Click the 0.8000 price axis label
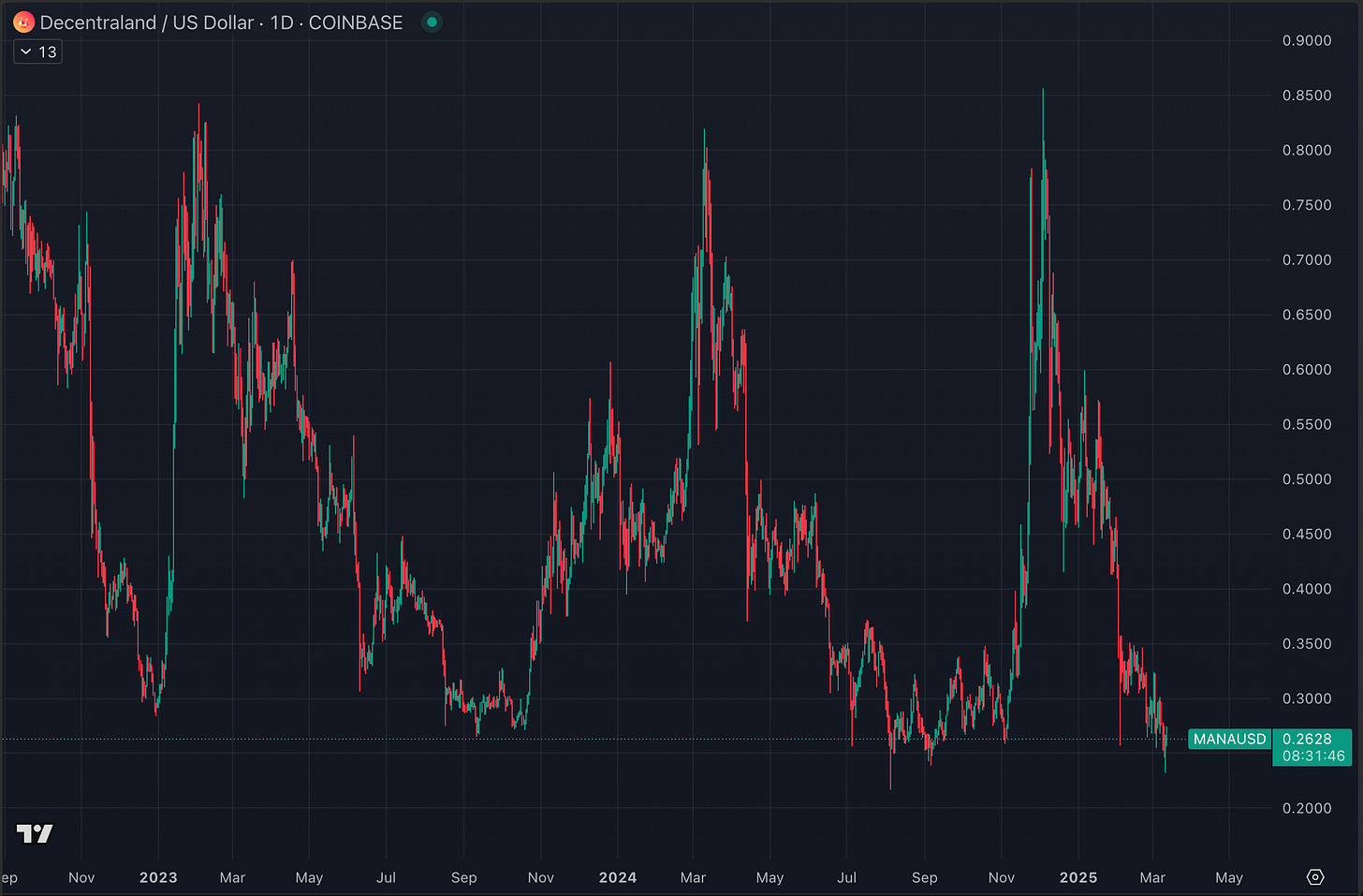 [x=1307, y=150]
